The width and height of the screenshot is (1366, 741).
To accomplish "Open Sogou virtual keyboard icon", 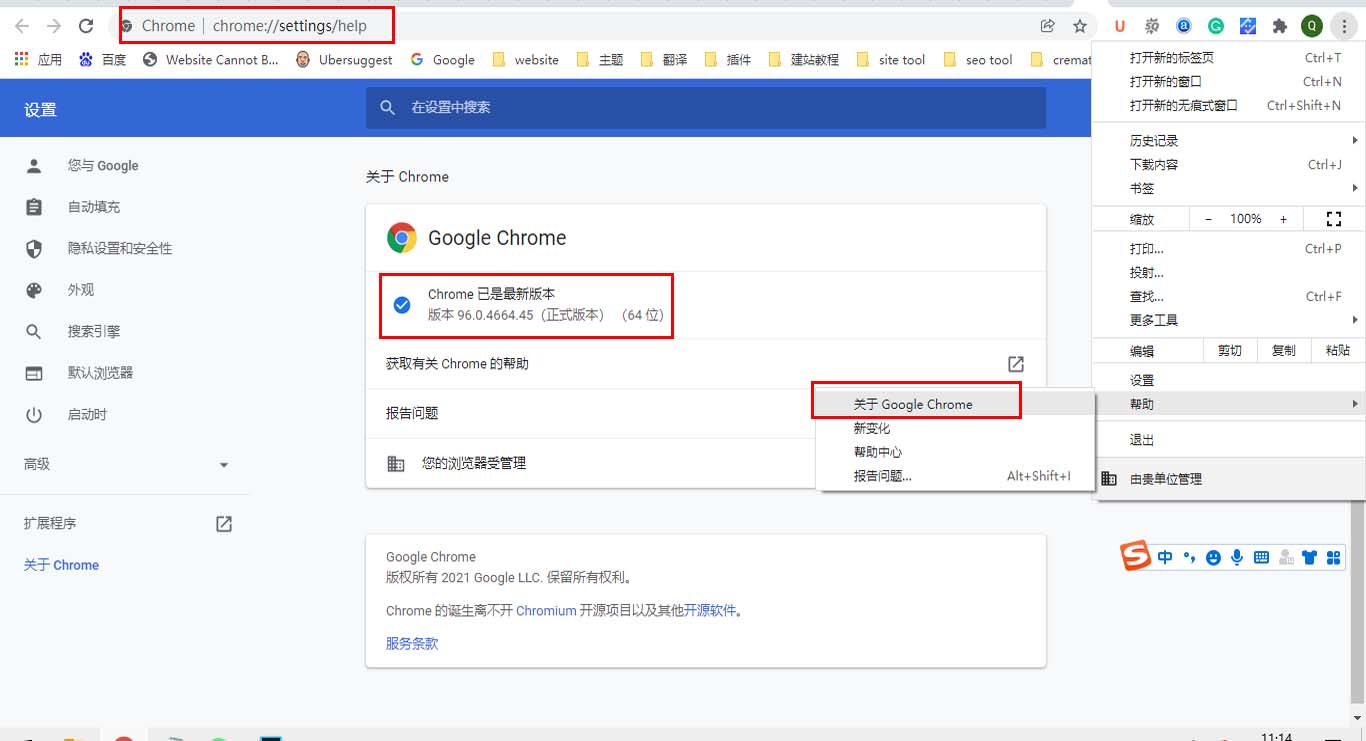I will coord(1263,557).
